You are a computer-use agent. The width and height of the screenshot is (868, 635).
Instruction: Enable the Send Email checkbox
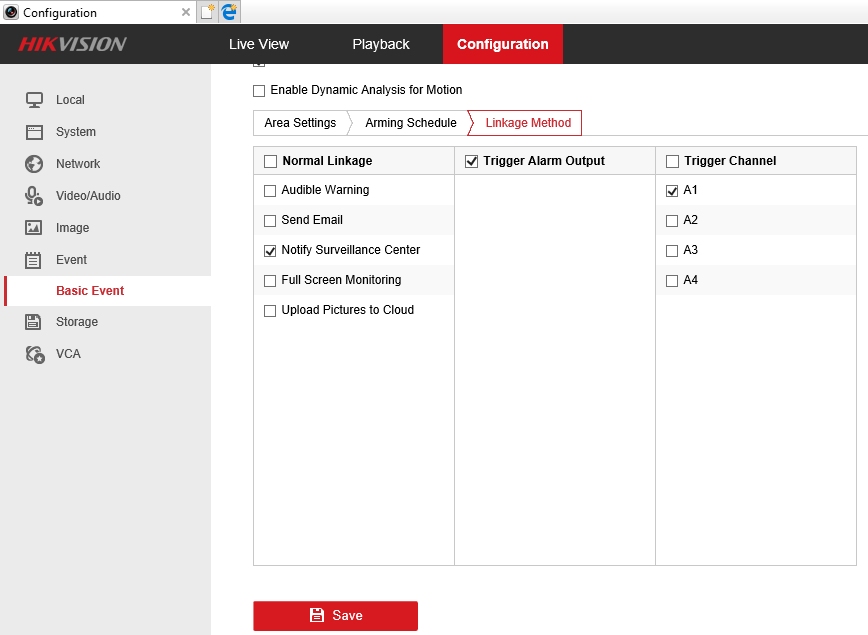(270, 221)
